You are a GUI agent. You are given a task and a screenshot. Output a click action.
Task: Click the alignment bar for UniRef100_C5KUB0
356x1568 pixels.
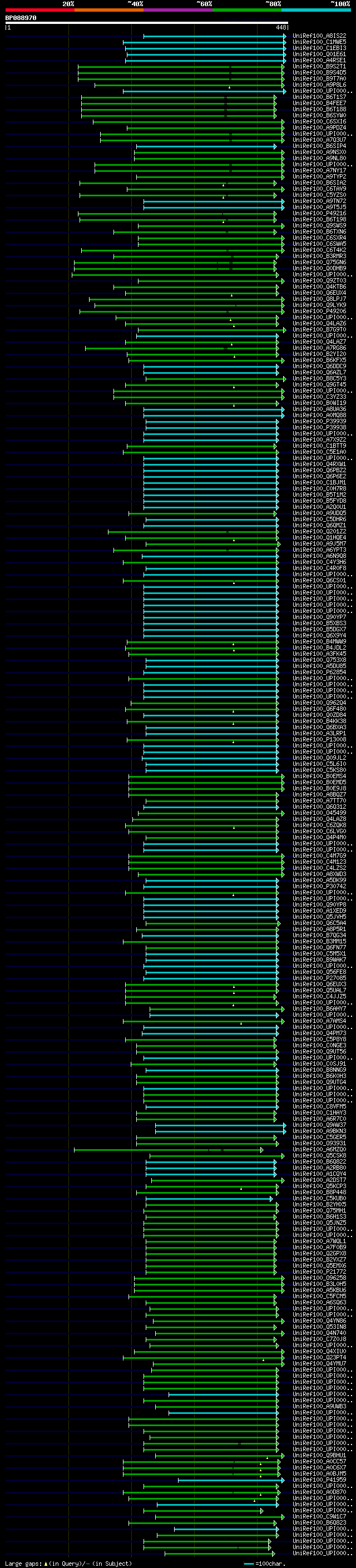point(209,1199)
